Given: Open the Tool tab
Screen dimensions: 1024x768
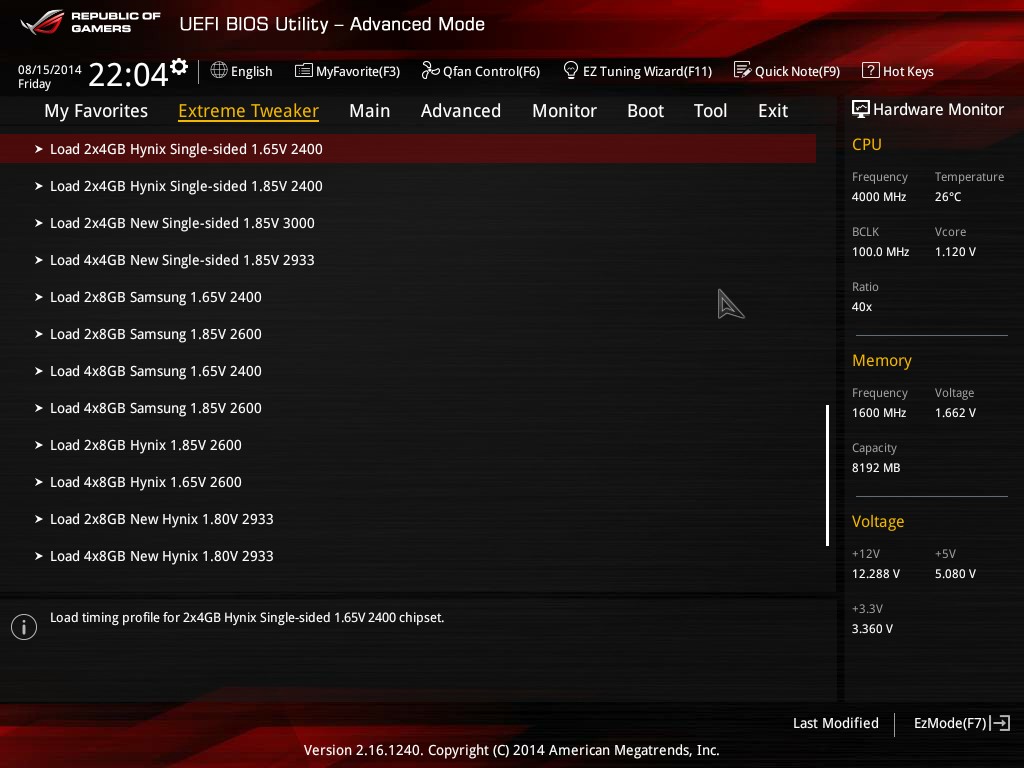Looking at the screenshot, I should pyautogui.click(x=711, y=111).
